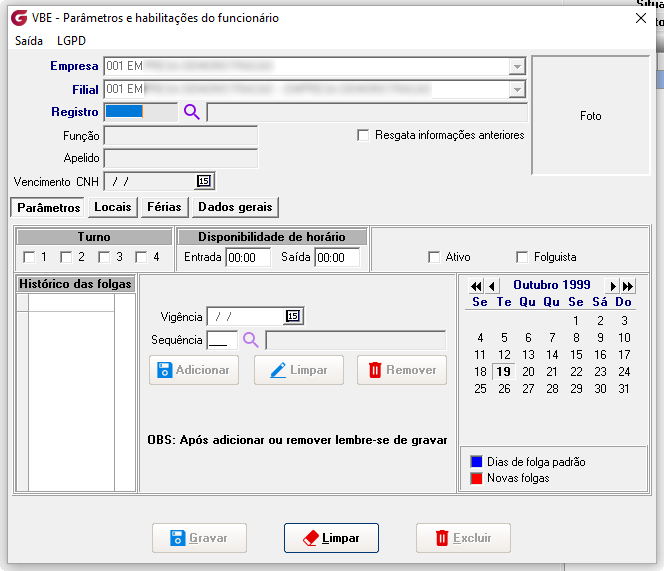Click the magnifier icon beside Registro
664x571 pixels.
191,112
